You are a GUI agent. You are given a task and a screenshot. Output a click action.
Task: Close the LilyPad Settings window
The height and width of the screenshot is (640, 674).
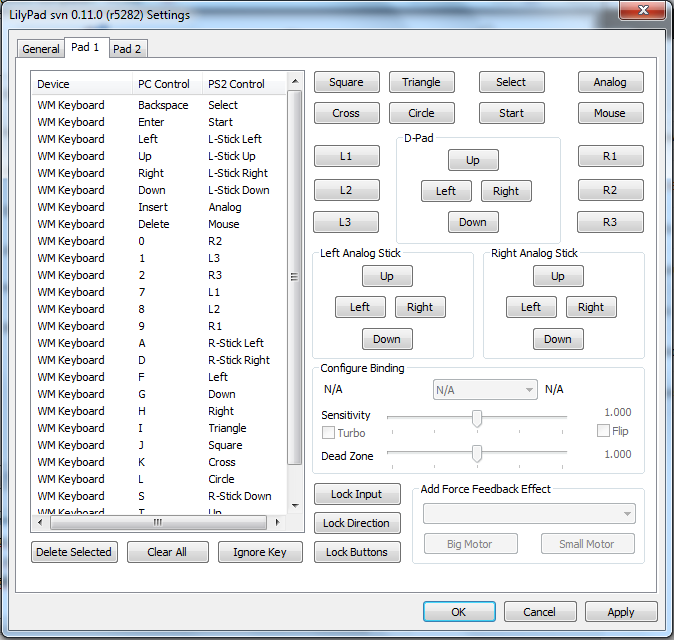pos(643,9)
